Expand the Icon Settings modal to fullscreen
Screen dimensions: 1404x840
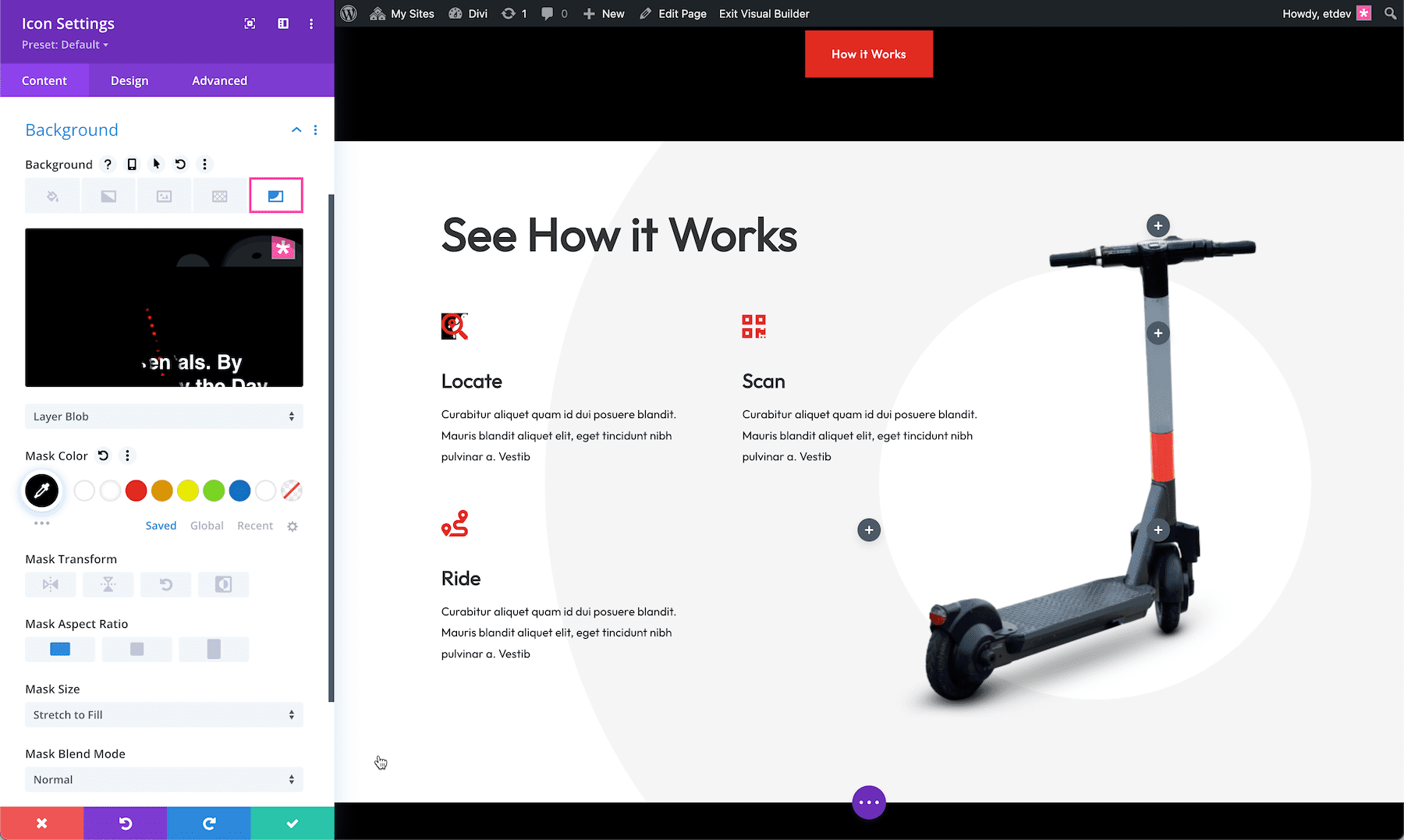[x=250, y=23]
